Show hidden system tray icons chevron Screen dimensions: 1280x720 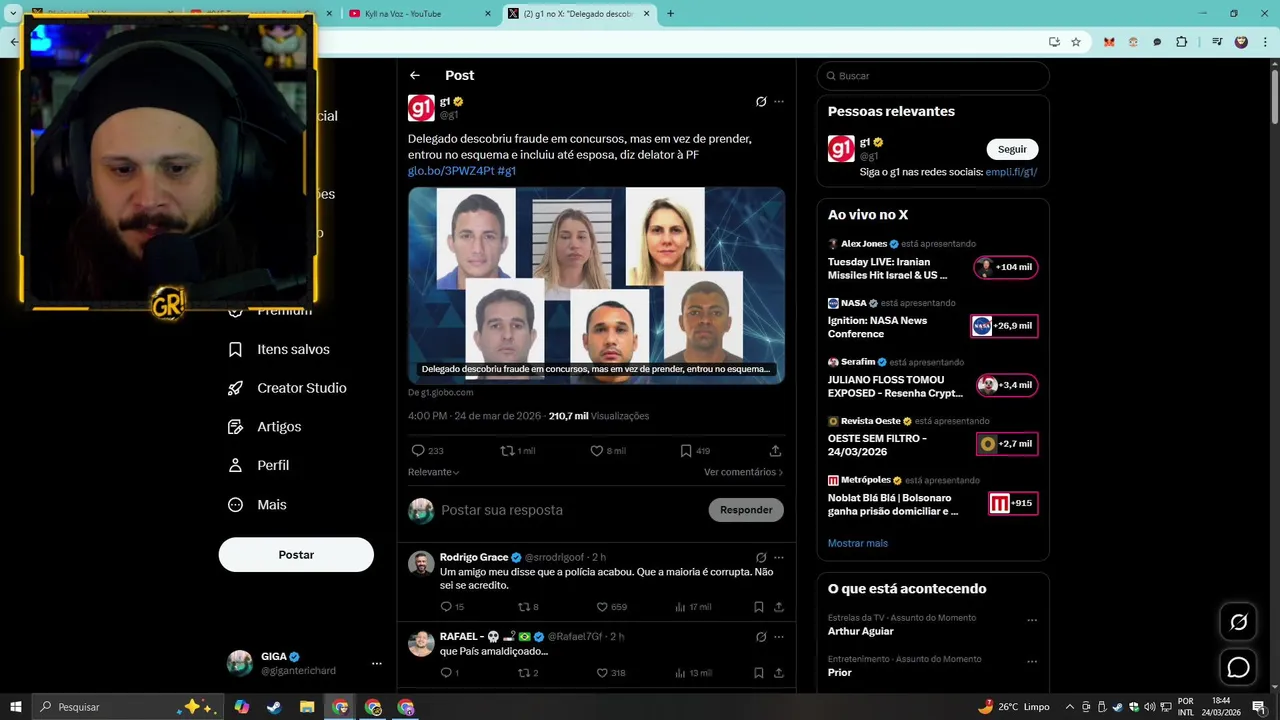coord(1068,707)
